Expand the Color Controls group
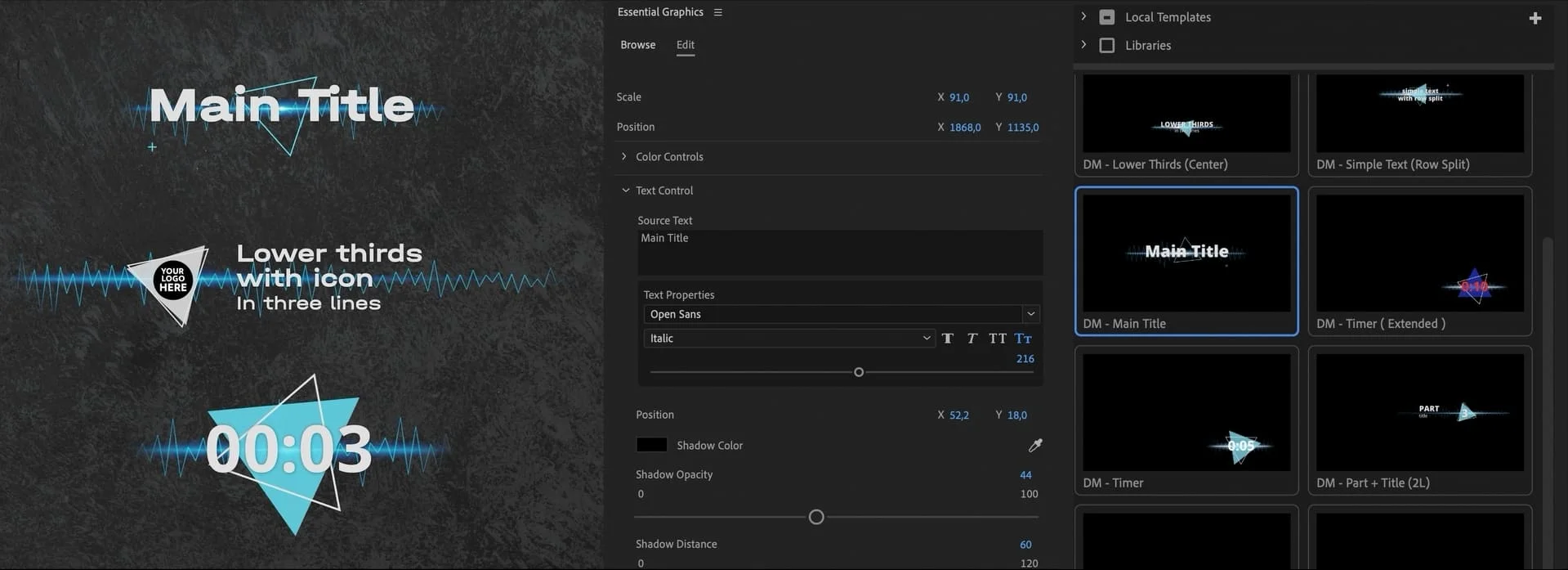Image resolution: width=1568 pixels, height=570 pixels. 624,156
